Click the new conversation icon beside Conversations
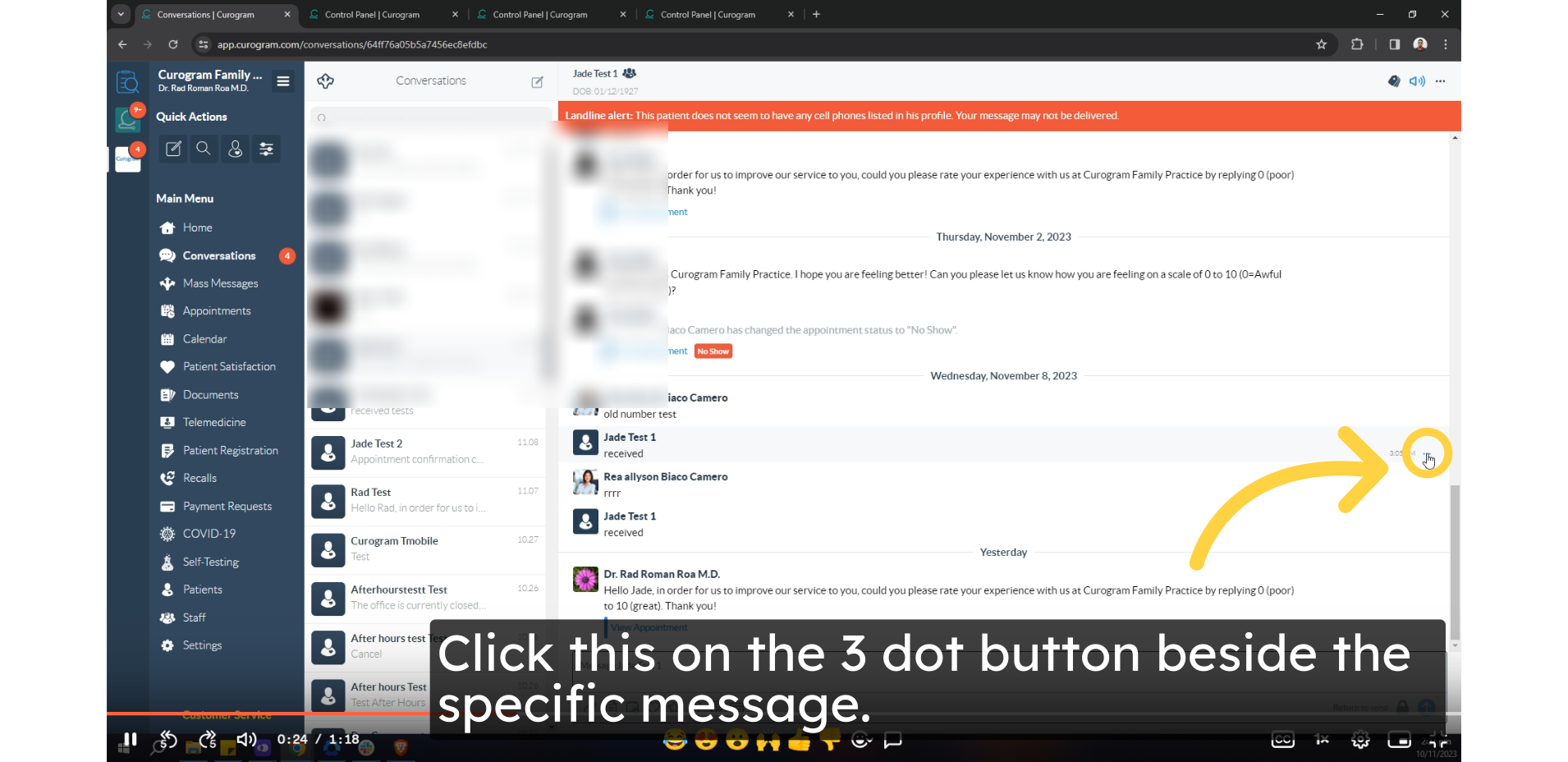Screen dimensions: 1568x762 point(537,81)
